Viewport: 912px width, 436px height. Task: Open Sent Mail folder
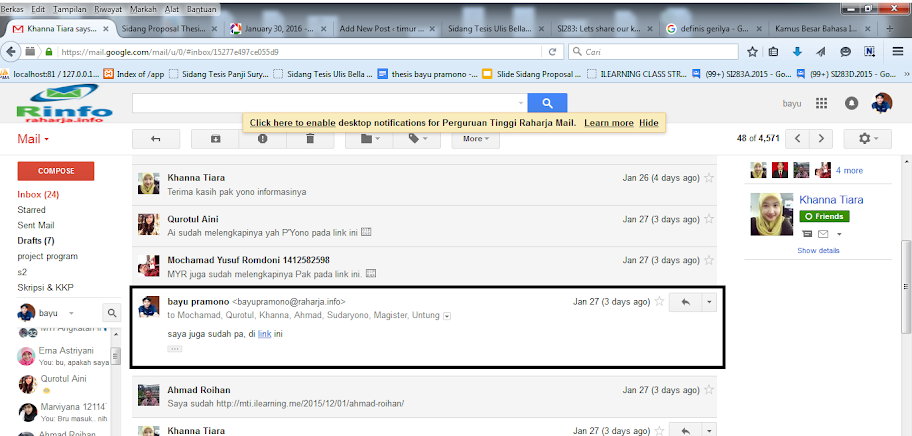[36, 225]
